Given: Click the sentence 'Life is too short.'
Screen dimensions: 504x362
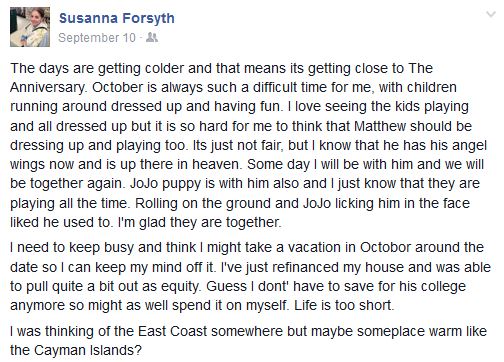Looking at the screenshot, I should click(x=344, y=305).
